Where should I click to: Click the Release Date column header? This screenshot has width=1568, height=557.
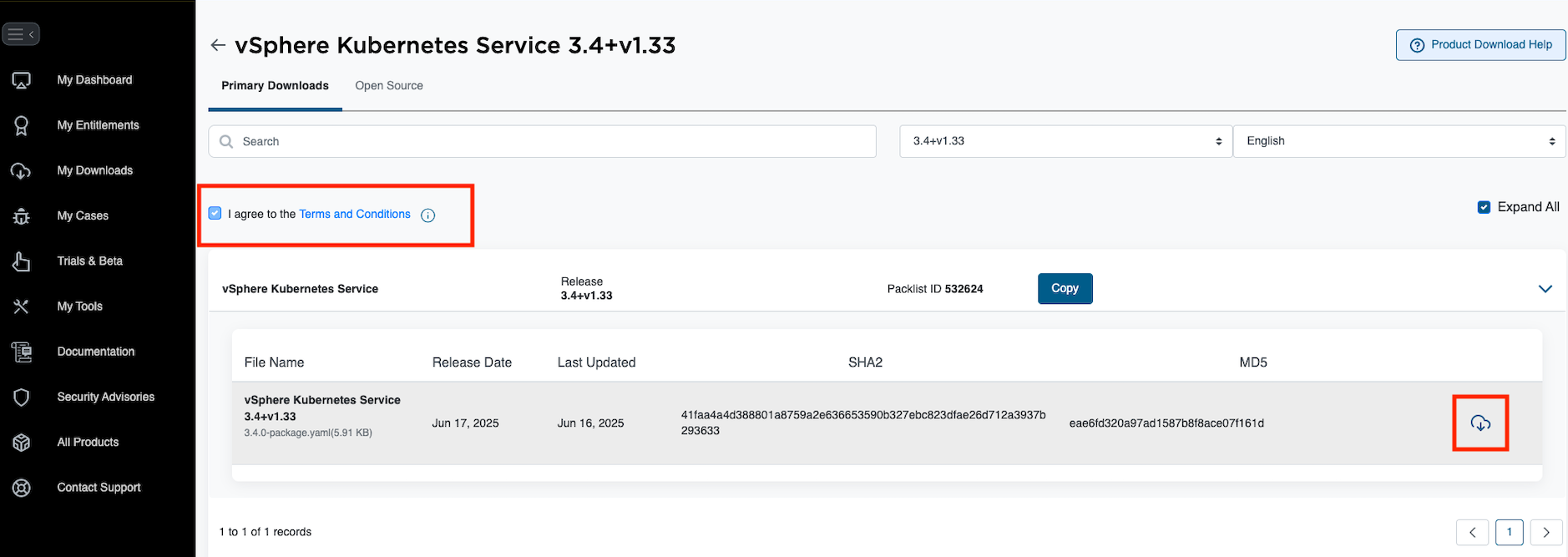tap(472, 362)
